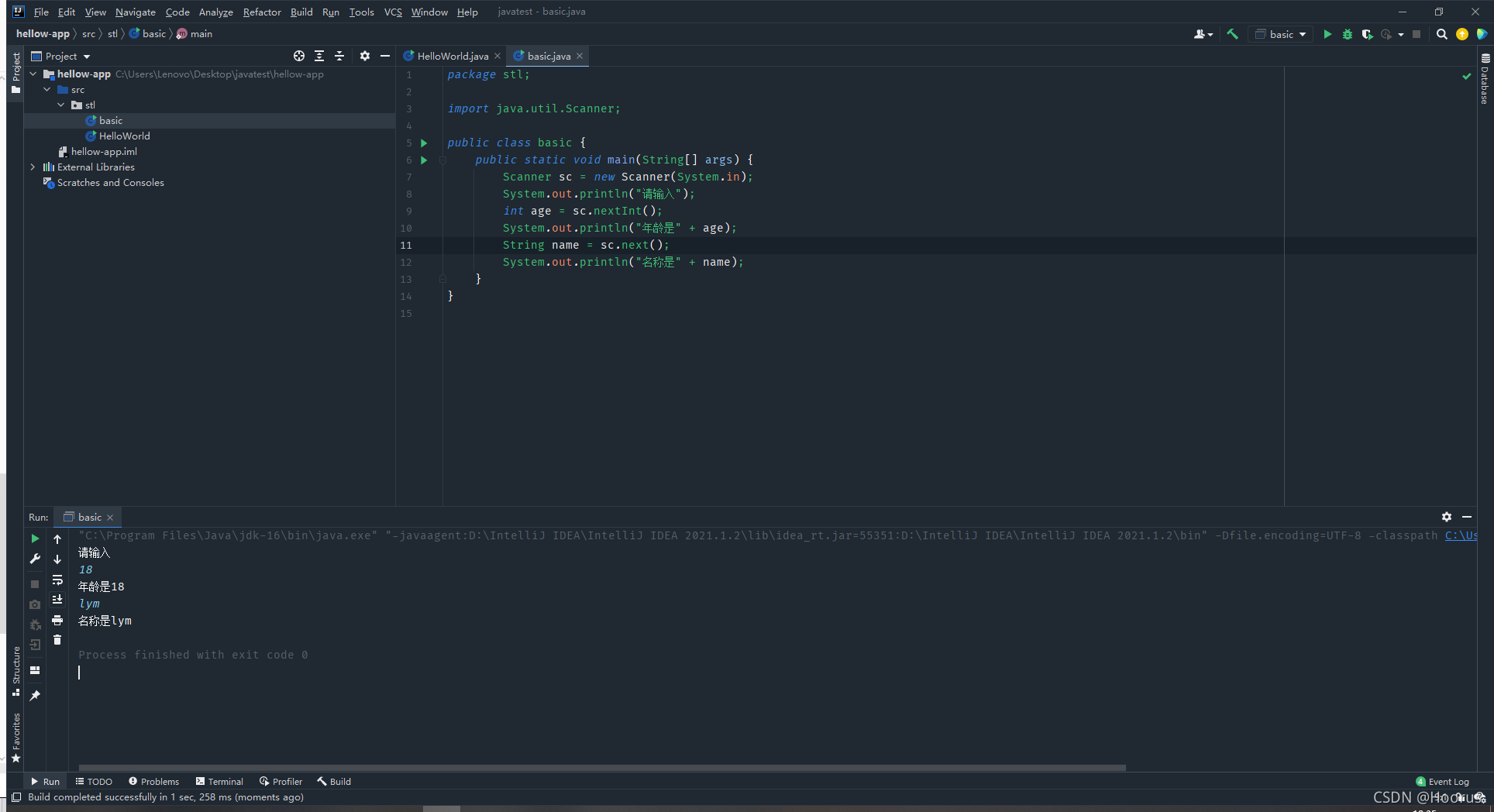Open the Build tool window button

pos(334,782)
